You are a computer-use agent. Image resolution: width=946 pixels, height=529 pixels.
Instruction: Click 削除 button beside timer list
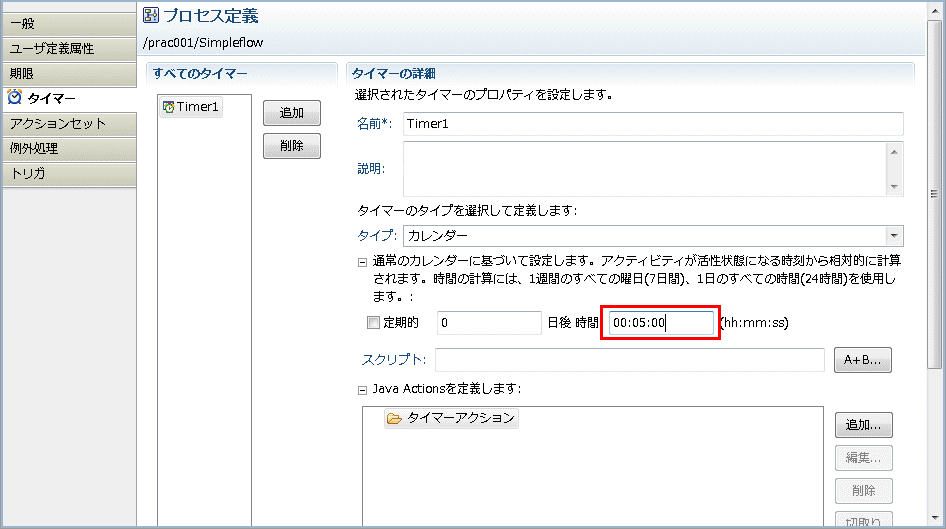click(291, 146)
